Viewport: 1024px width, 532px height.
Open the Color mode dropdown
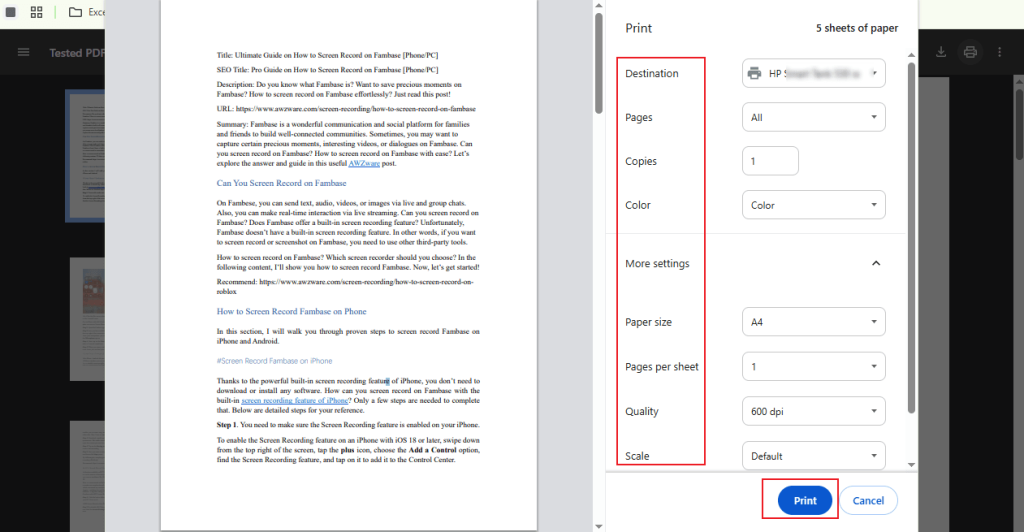(x=814, y=205)
